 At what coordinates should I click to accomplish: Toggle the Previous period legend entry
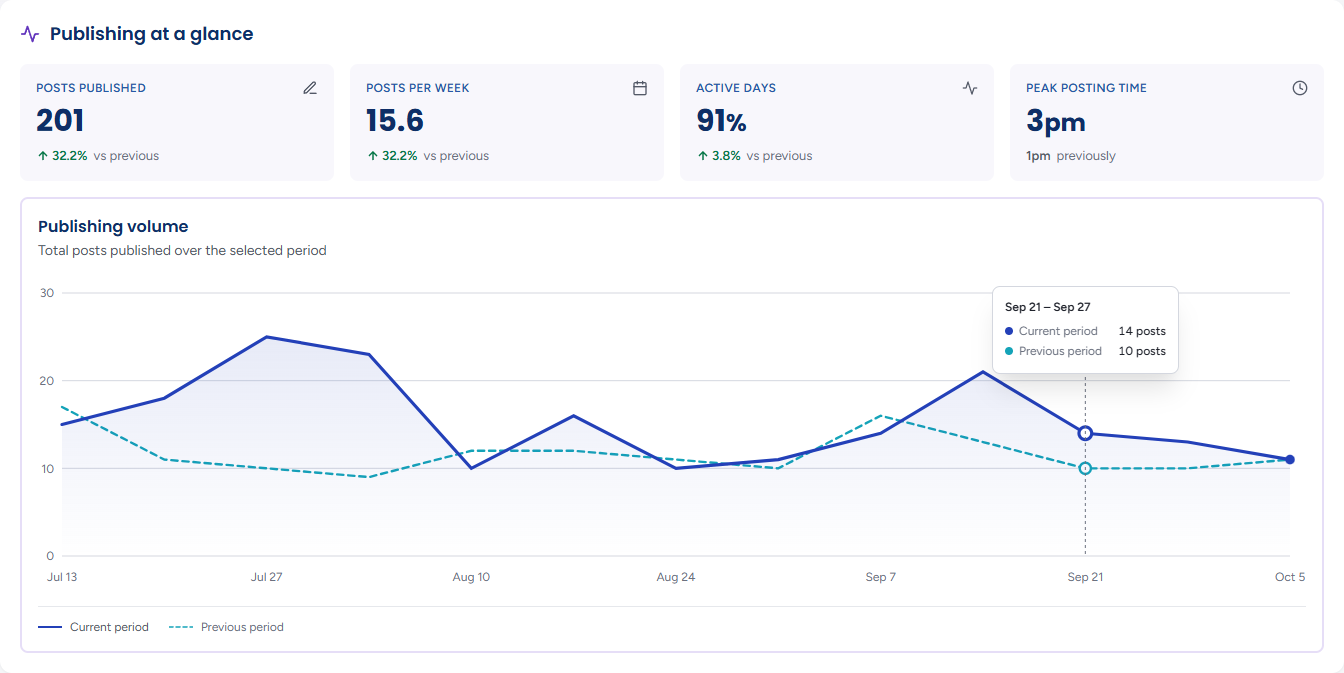(226, 627)
